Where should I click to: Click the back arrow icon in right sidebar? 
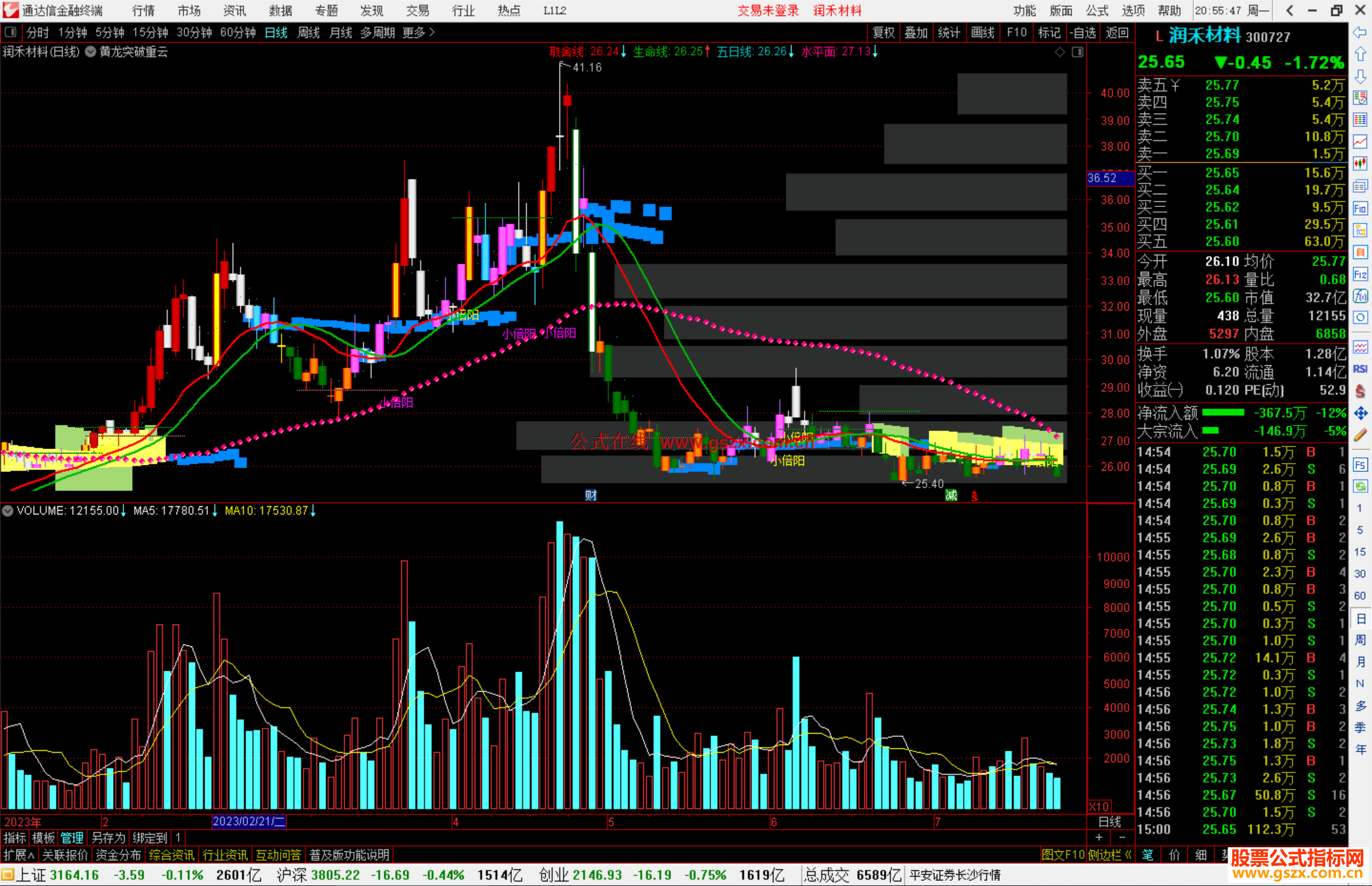coord(1360,32)
